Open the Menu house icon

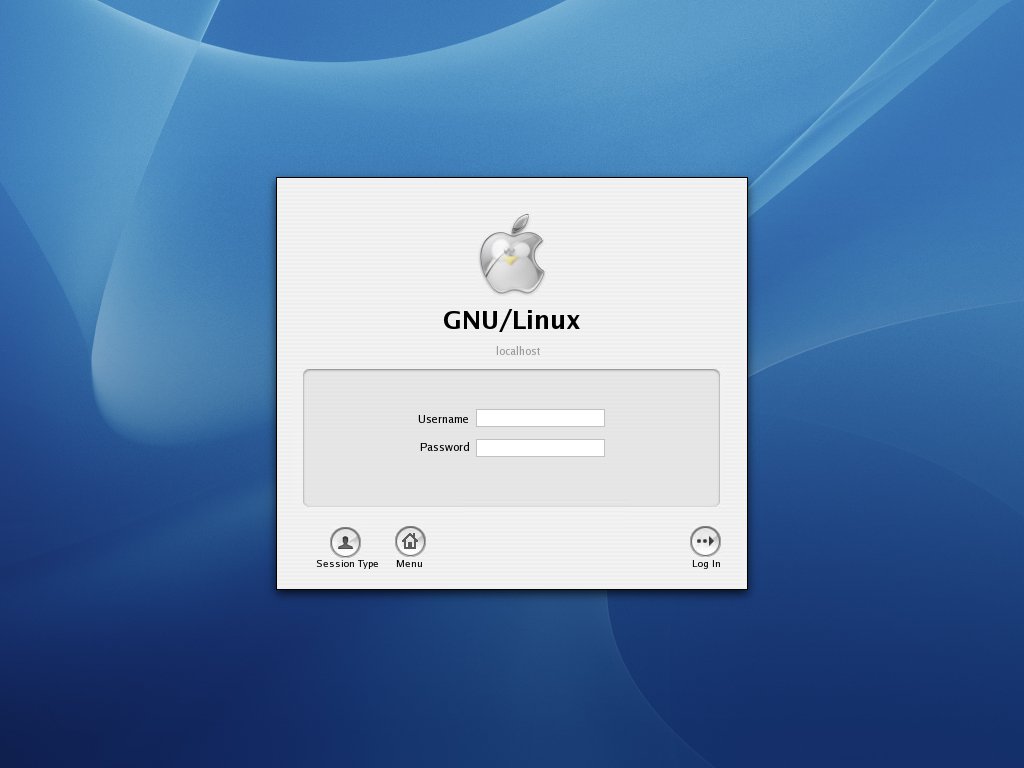coord(410,541)
